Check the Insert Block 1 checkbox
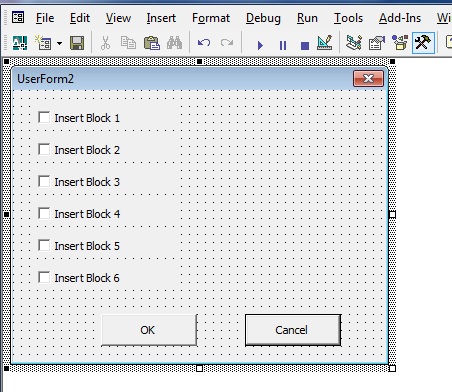 coord(44,117)
